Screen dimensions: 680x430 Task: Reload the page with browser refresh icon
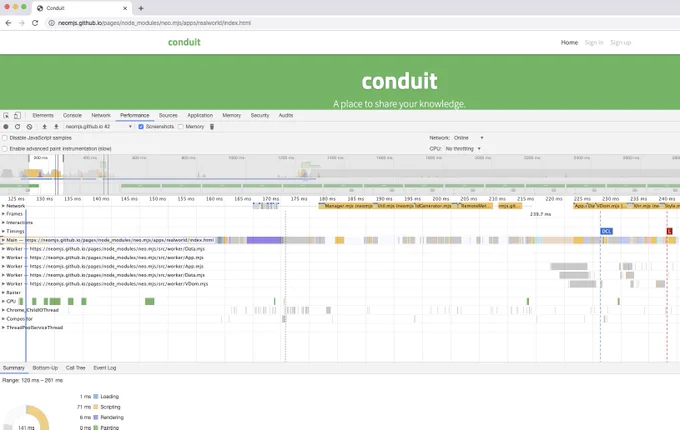click(35, 23)
